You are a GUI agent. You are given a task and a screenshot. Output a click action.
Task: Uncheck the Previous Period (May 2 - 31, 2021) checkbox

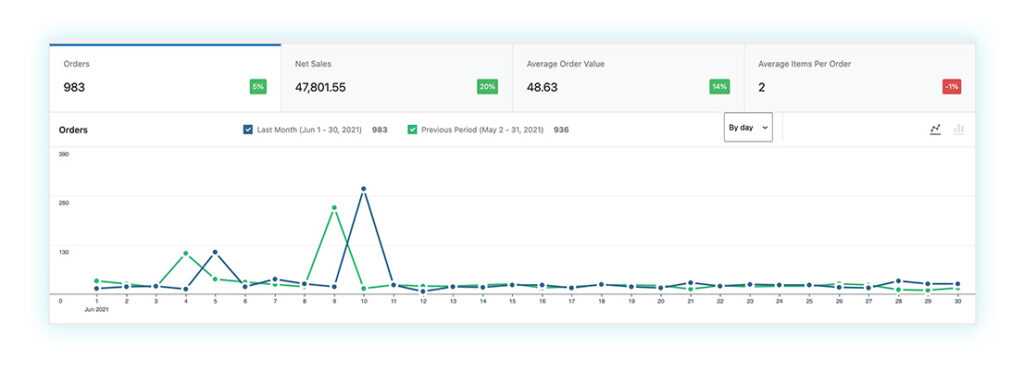point(412,130)
